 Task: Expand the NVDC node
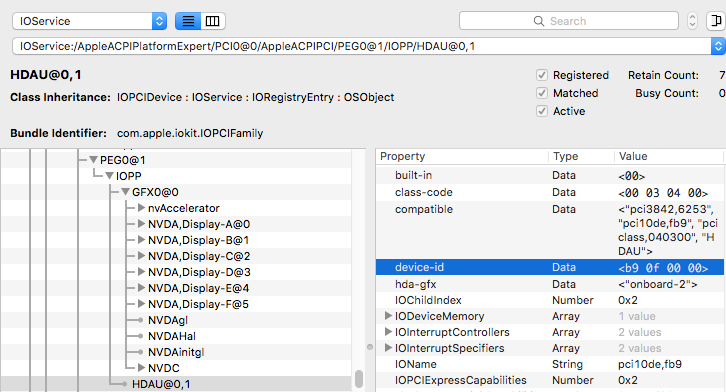click(142, 368)
